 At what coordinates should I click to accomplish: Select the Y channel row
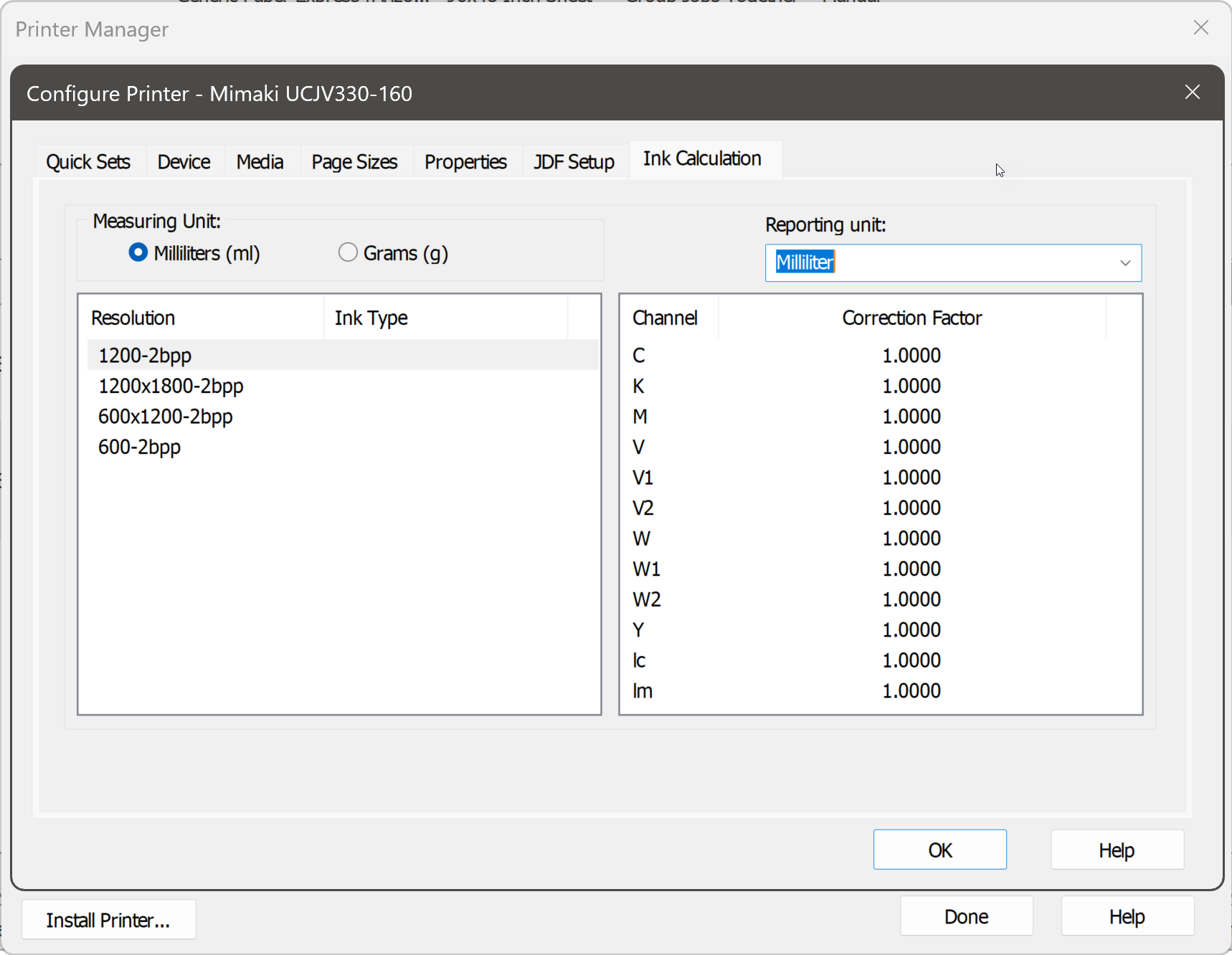point(881,630)
